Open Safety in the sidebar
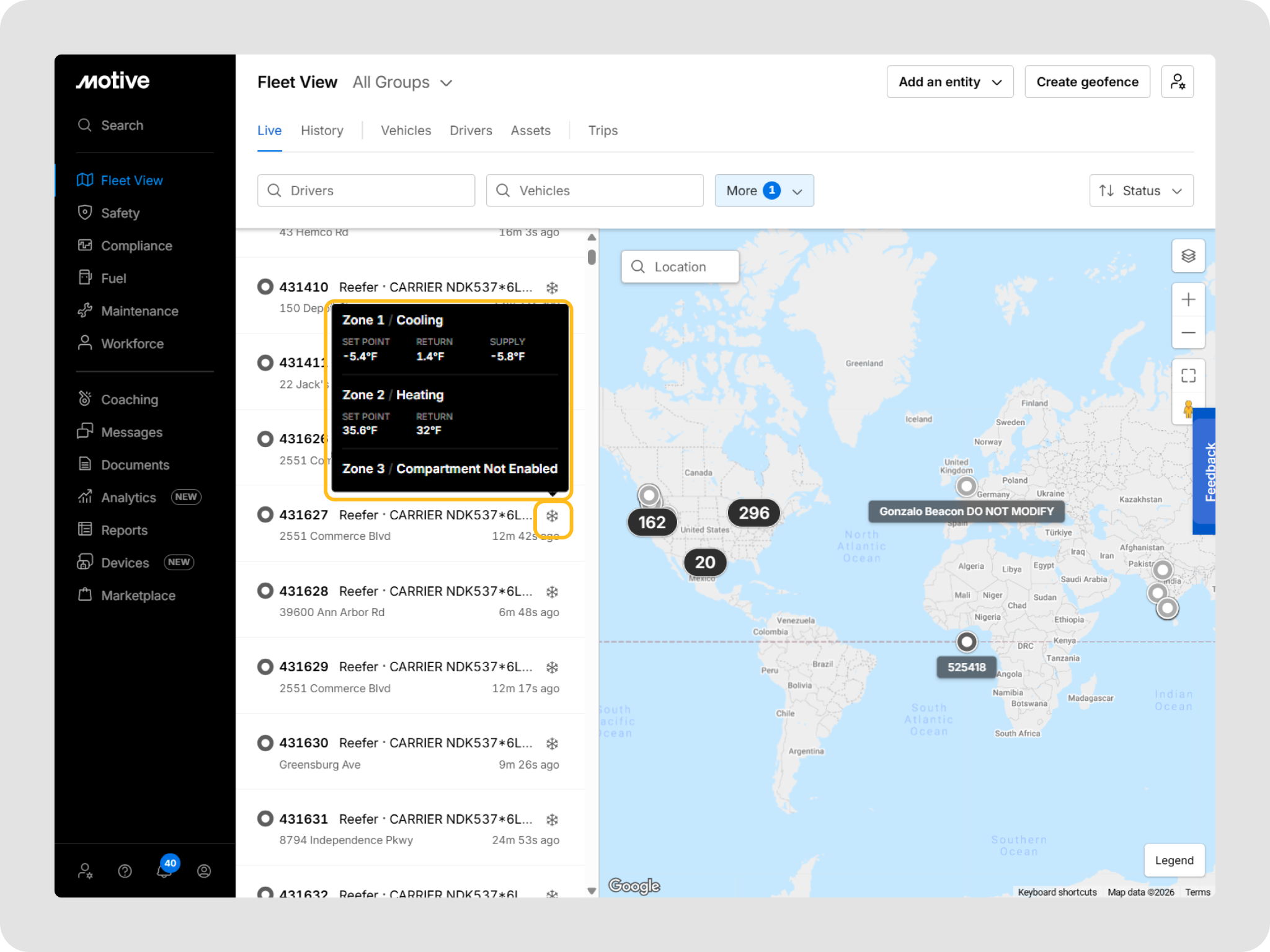The image size is (1270, 952). tap(120, 213)
